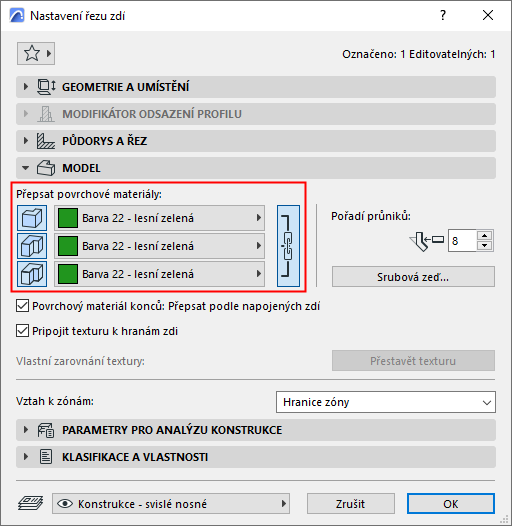The image size is (512, 526).
Task: Open the Hranice zóny dropdown
Action: pyautogui.click(x=386, y=402)
